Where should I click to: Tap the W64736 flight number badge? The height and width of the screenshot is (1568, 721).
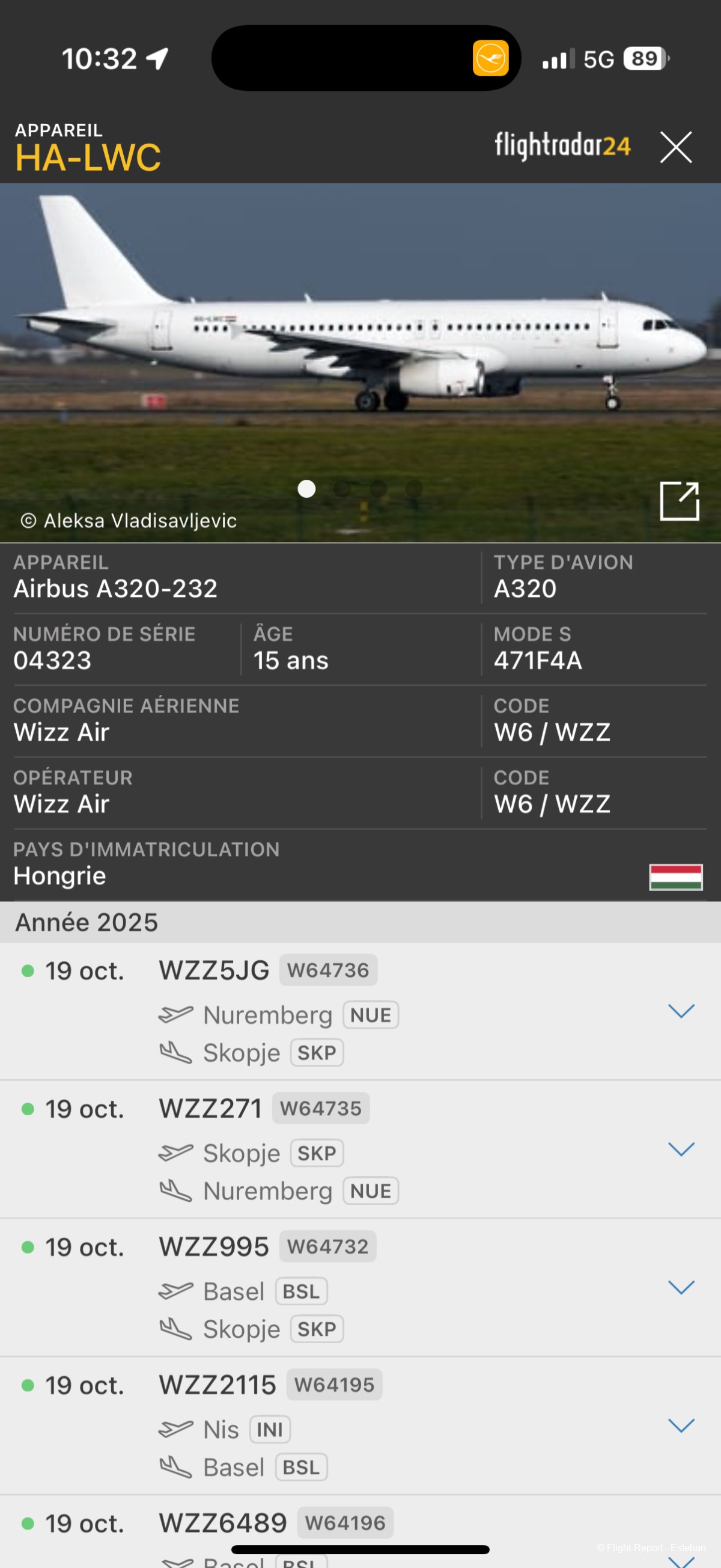tap(328, 970)
